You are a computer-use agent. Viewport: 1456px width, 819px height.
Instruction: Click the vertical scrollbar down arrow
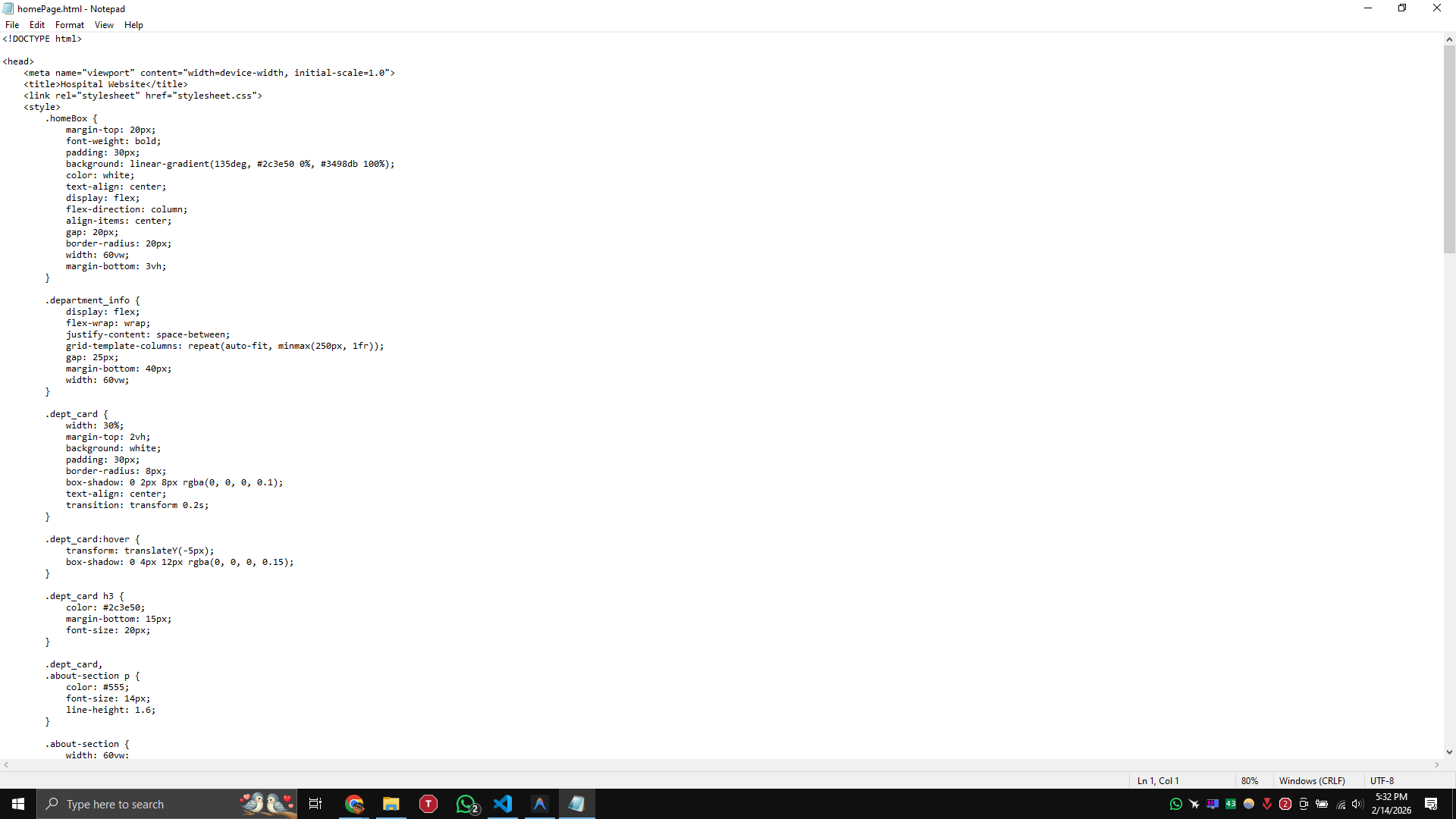coord(1448,752)
